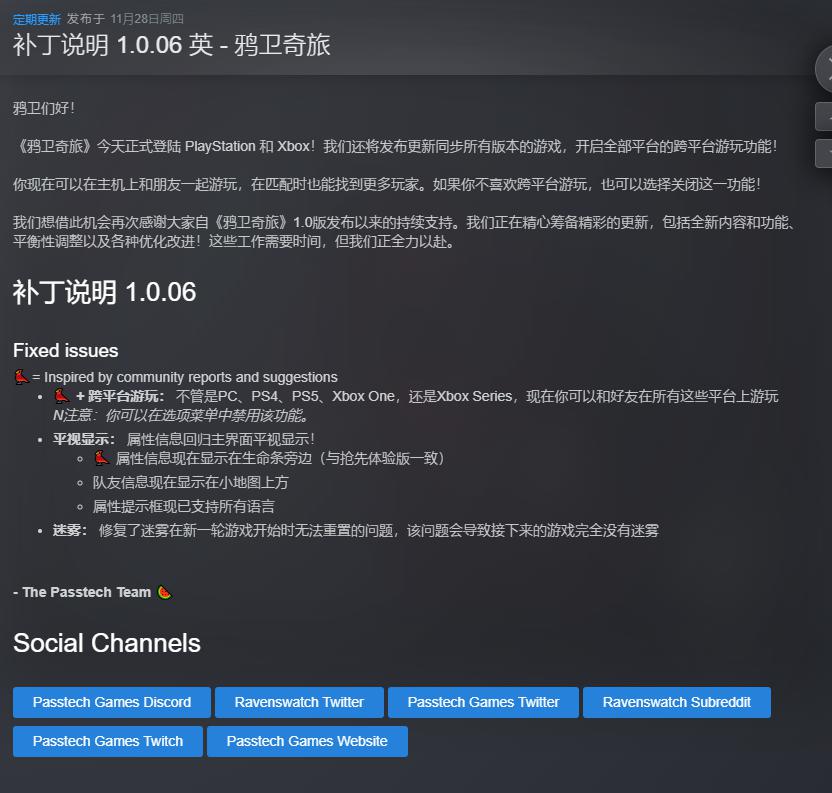Click the watermelon emoji after Passtech Team
The width and height of the screenshot is (832, 793).
[x=164, y=592]
